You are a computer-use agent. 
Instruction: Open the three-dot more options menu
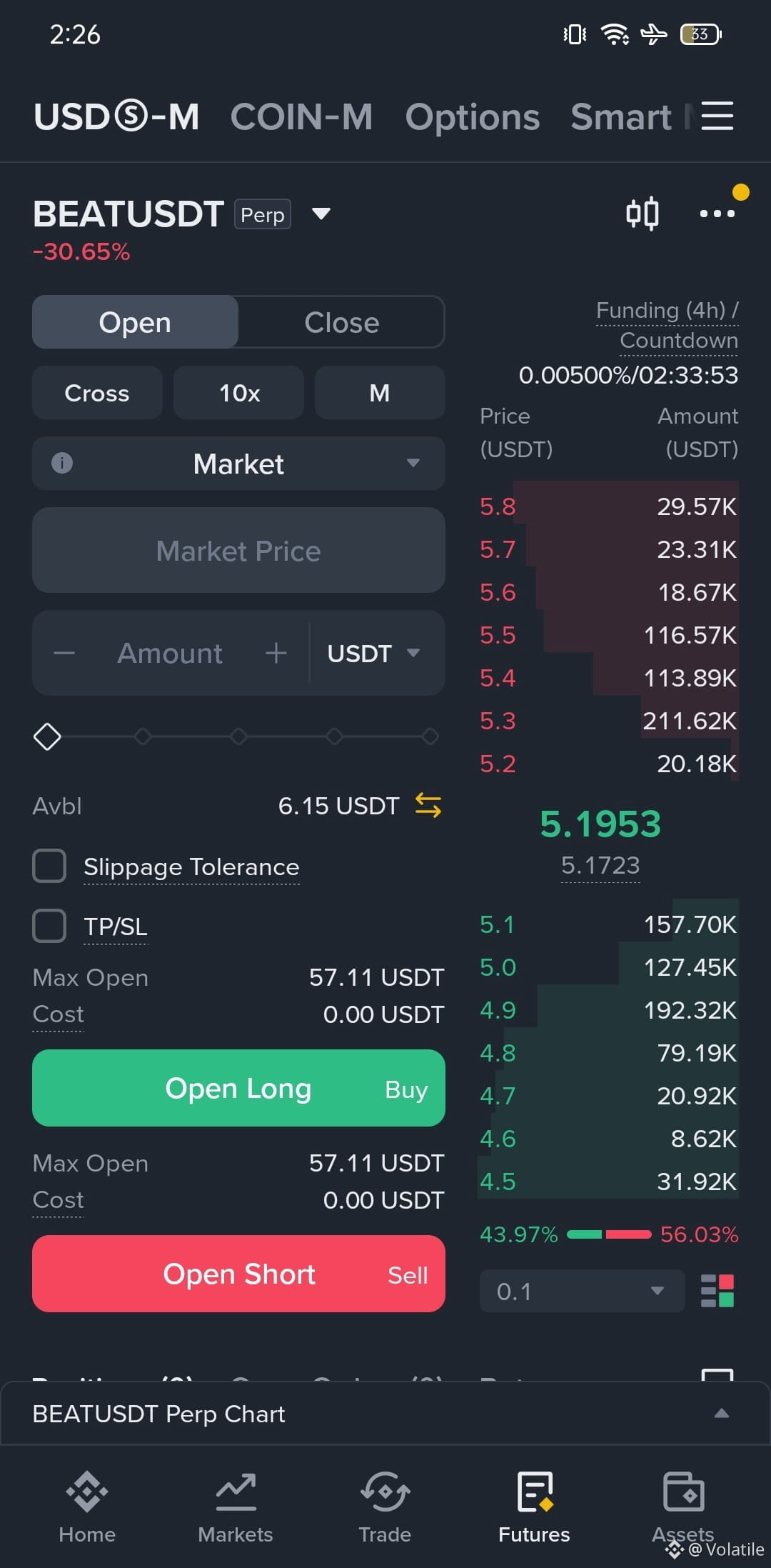[717, 214]
